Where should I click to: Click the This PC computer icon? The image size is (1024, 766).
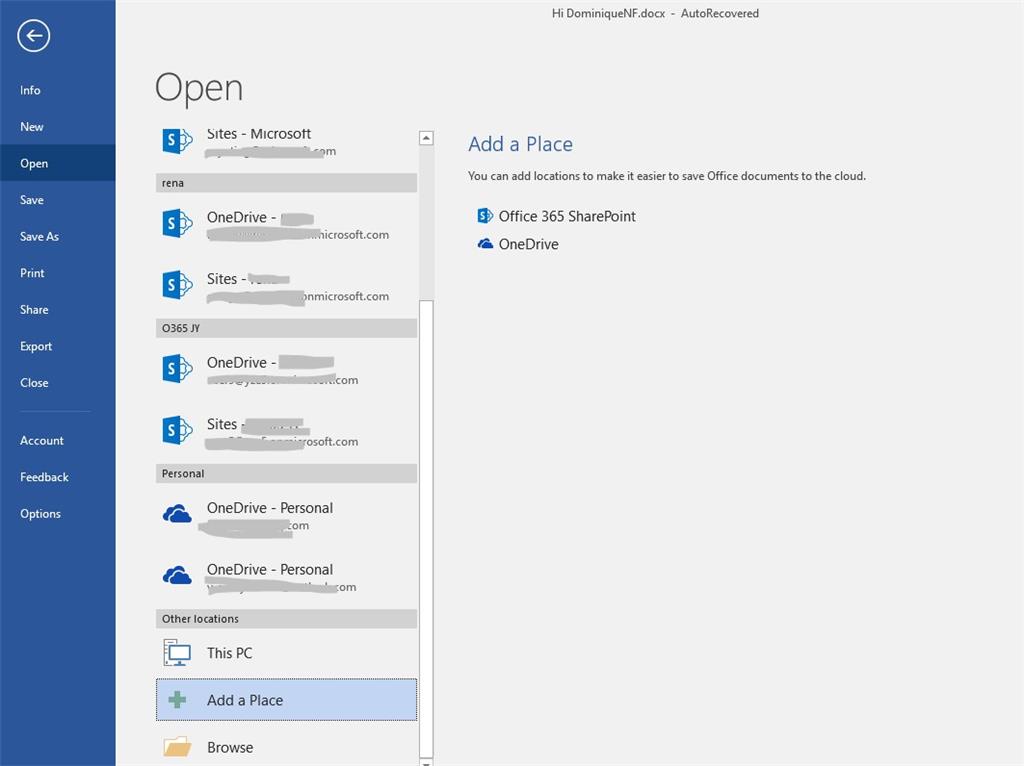177,652
